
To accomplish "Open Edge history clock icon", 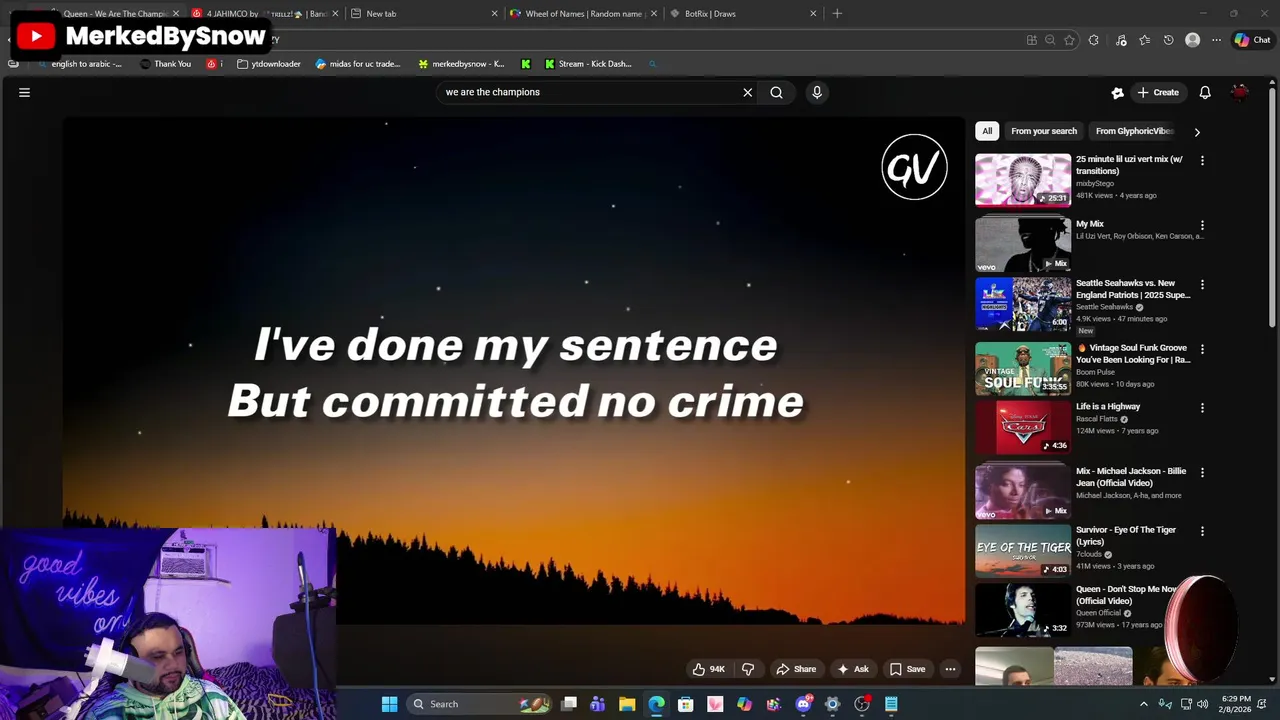I will [1168, 40].
